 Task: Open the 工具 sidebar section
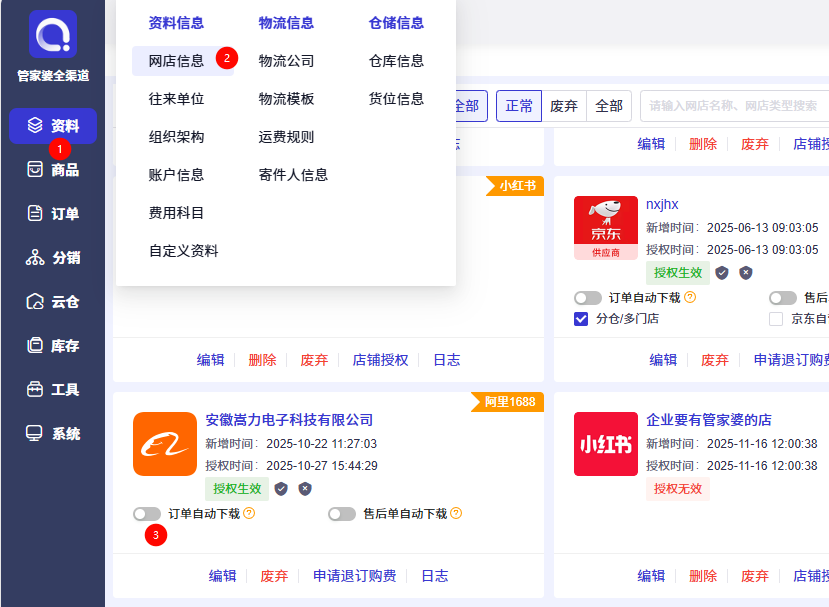(53, 390)
